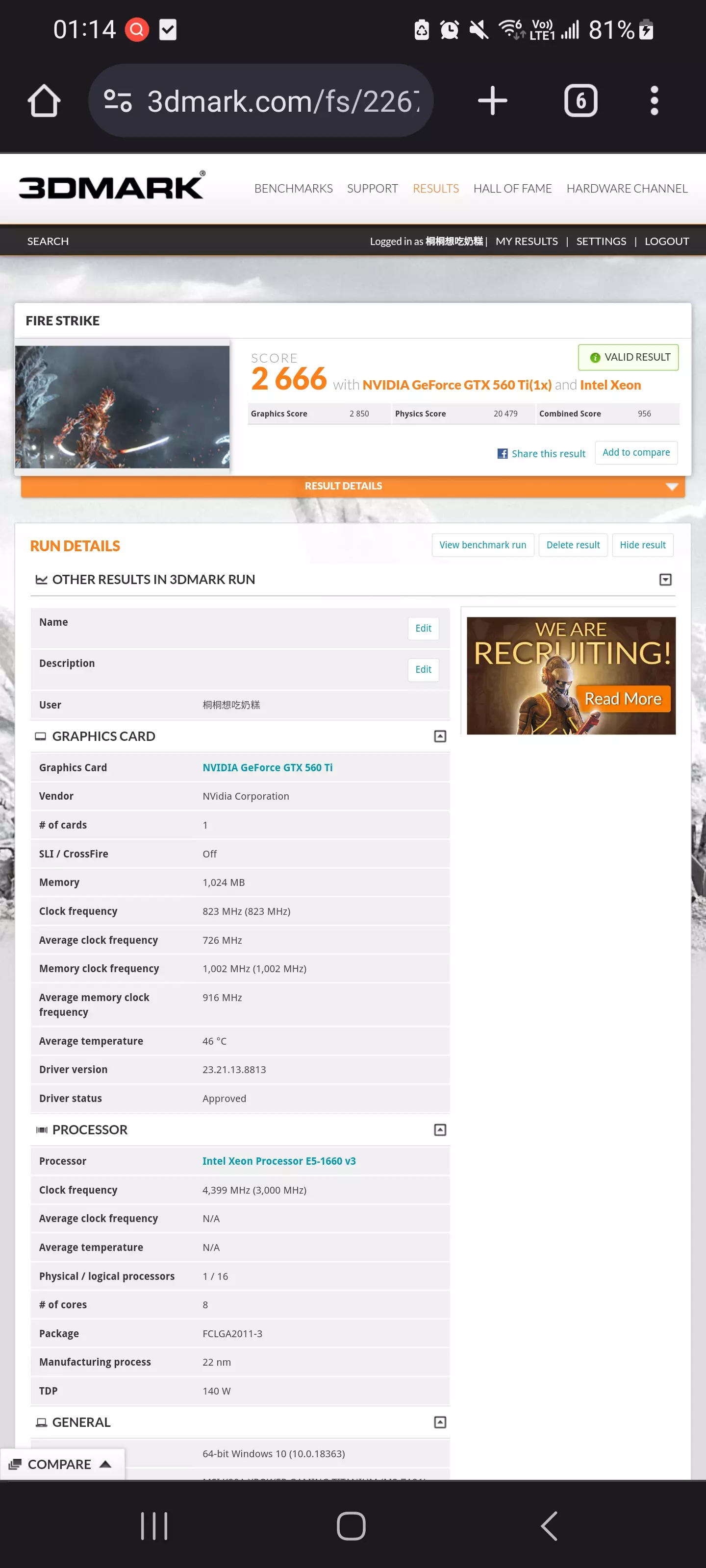Open site settings icon in address bar
This screenshot has height=1568, width=706.
(118, 100)
